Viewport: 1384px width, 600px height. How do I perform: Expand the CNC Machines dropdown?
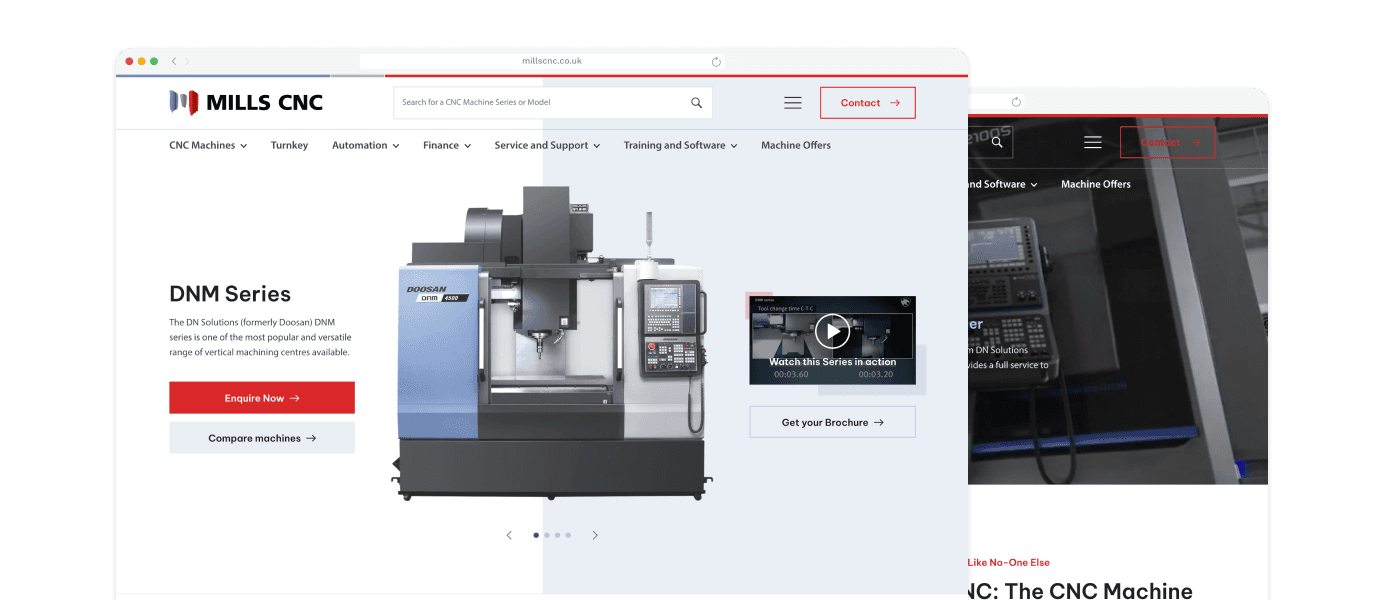(207, 145)
